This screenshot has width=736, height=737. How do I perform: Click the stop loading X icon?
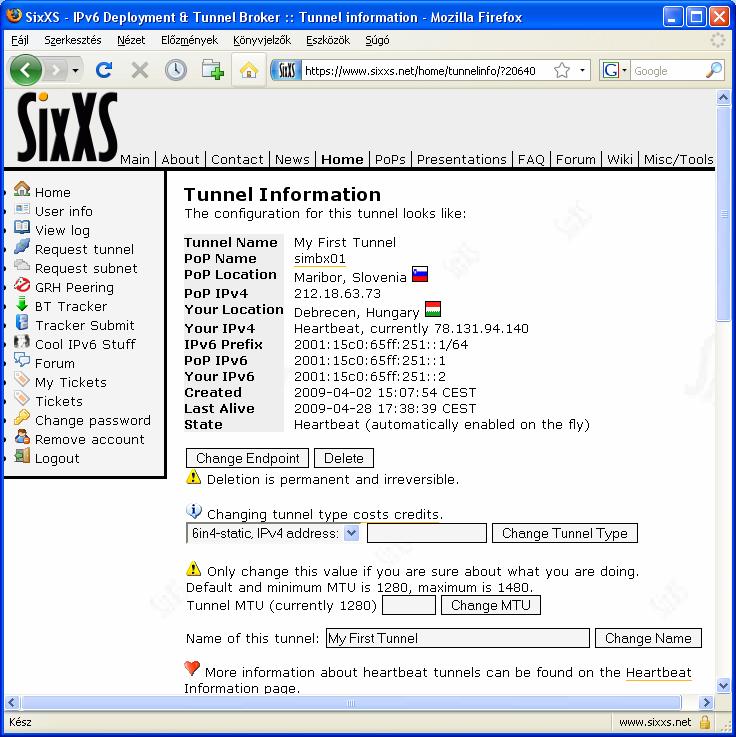click(140, 71)
